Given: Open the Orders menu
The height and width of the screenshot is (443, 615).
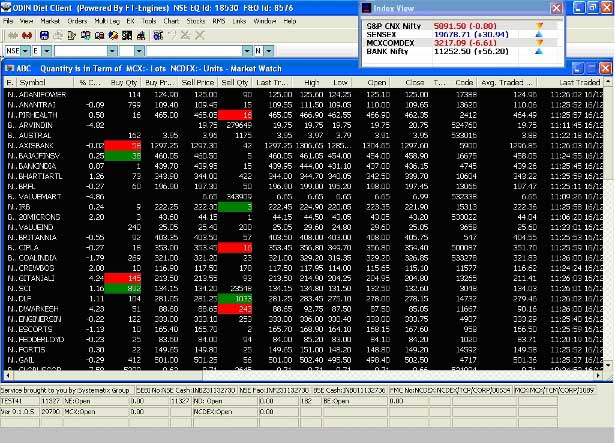Looking at the screenshot, I should (x=77, y=21).
